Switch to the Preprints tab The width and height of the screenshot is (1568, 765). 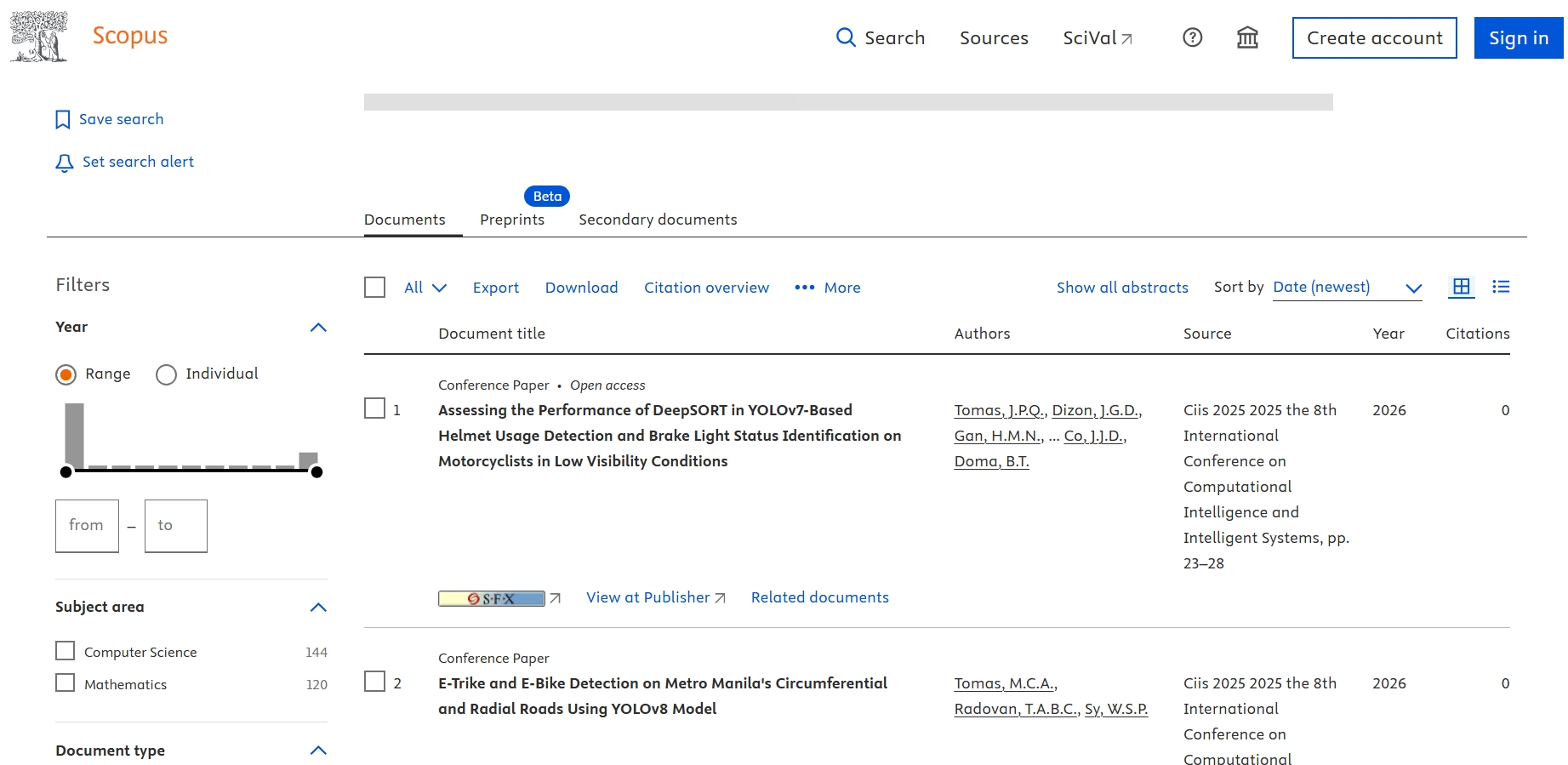point(511,220)
